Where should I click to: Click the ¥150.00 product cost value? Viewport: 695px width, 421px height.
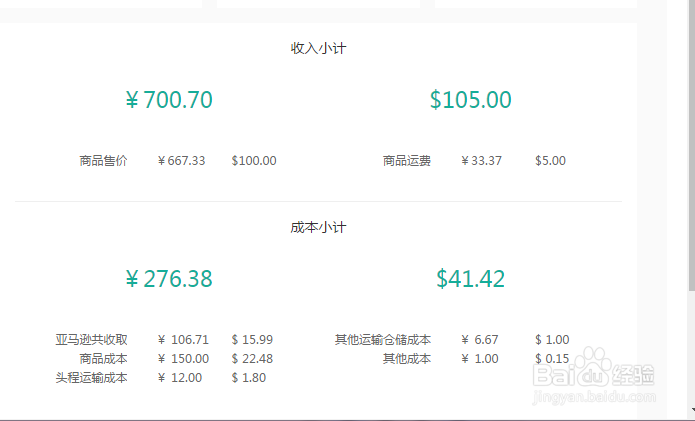pyautogui.click(x=183, y=359)
